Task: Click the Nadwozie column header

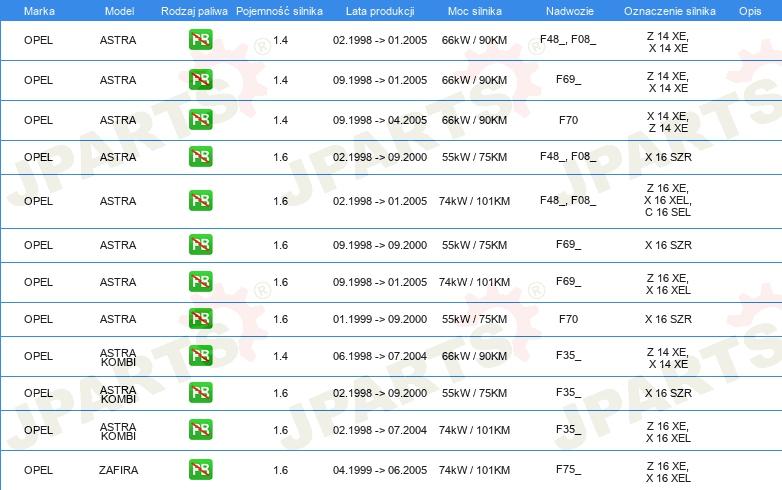Action: [570, 11]
